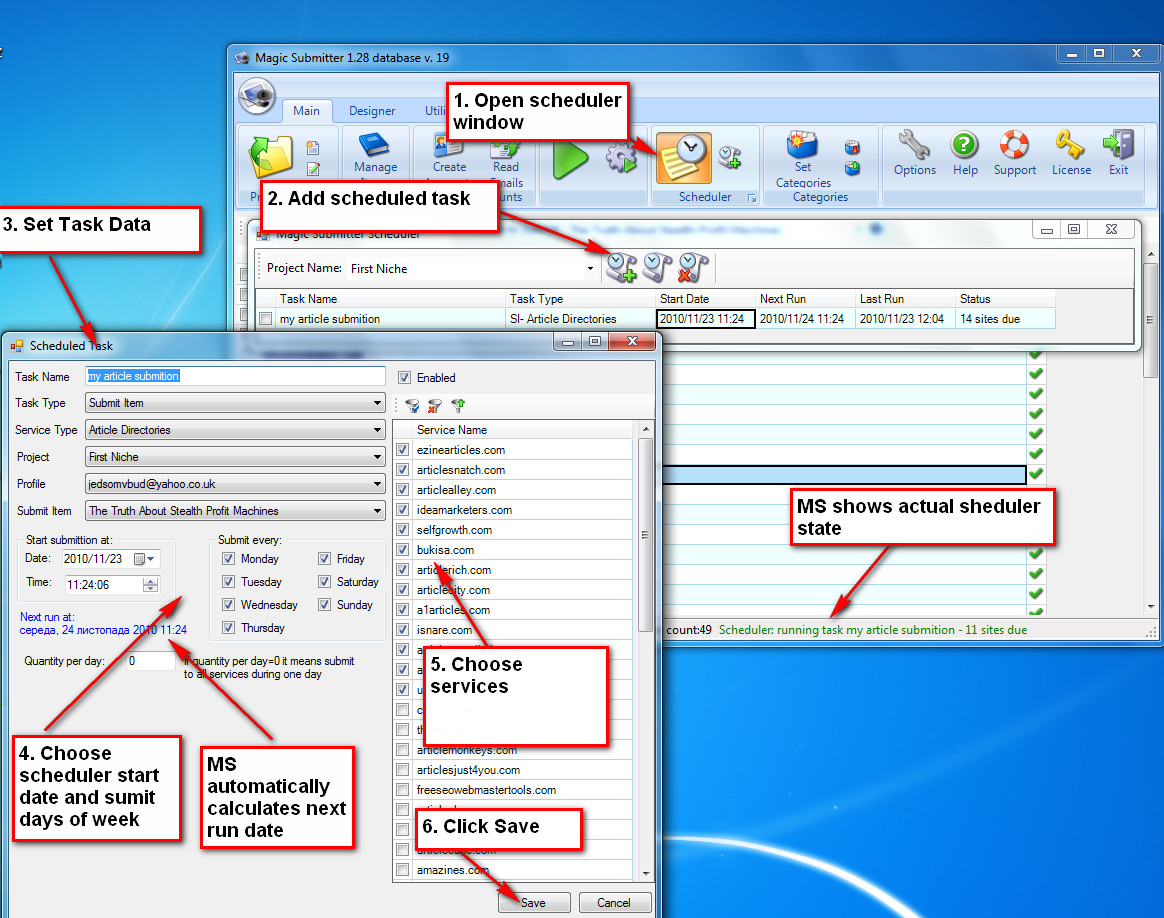The height and width of the screenshot is (918, 1164).
Task: Check freeseowebmastertools.com service
Action: tap(402, 790)
